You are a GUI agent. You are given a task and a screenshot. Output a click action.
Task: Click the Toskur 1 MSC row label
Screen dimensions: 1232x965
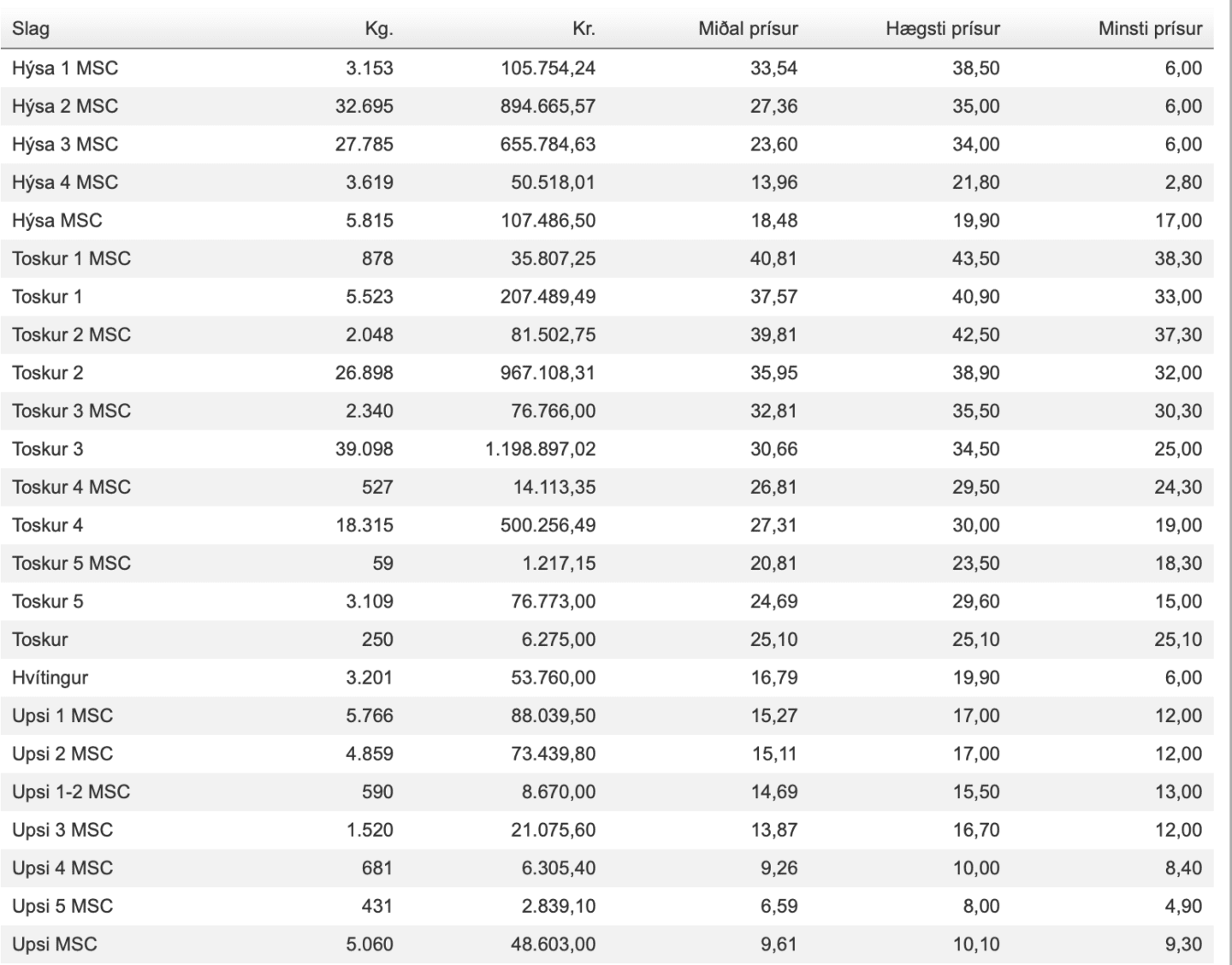(x=72, y=258)
